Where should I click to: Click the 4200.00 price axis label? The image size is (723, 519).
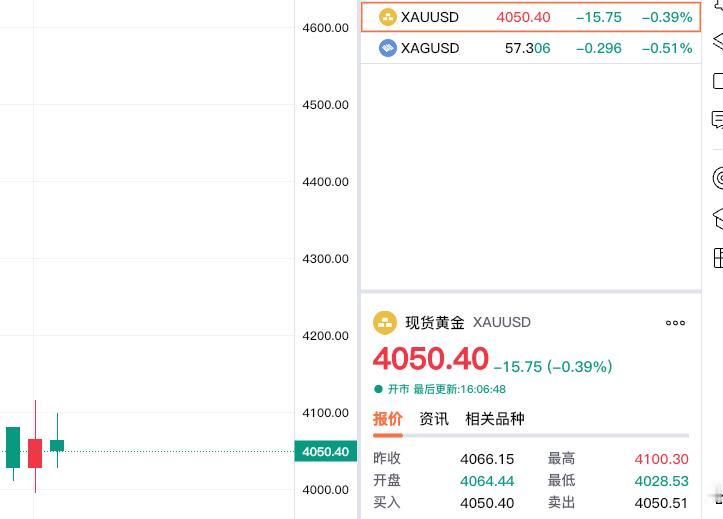(326, 336)
